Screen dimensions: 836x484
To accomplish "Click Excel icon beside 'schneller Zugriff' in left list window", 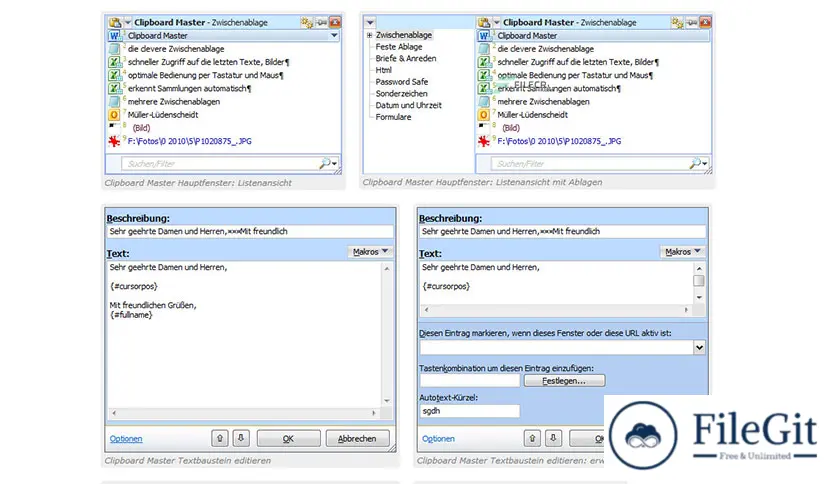I will (x=114, y=62).
